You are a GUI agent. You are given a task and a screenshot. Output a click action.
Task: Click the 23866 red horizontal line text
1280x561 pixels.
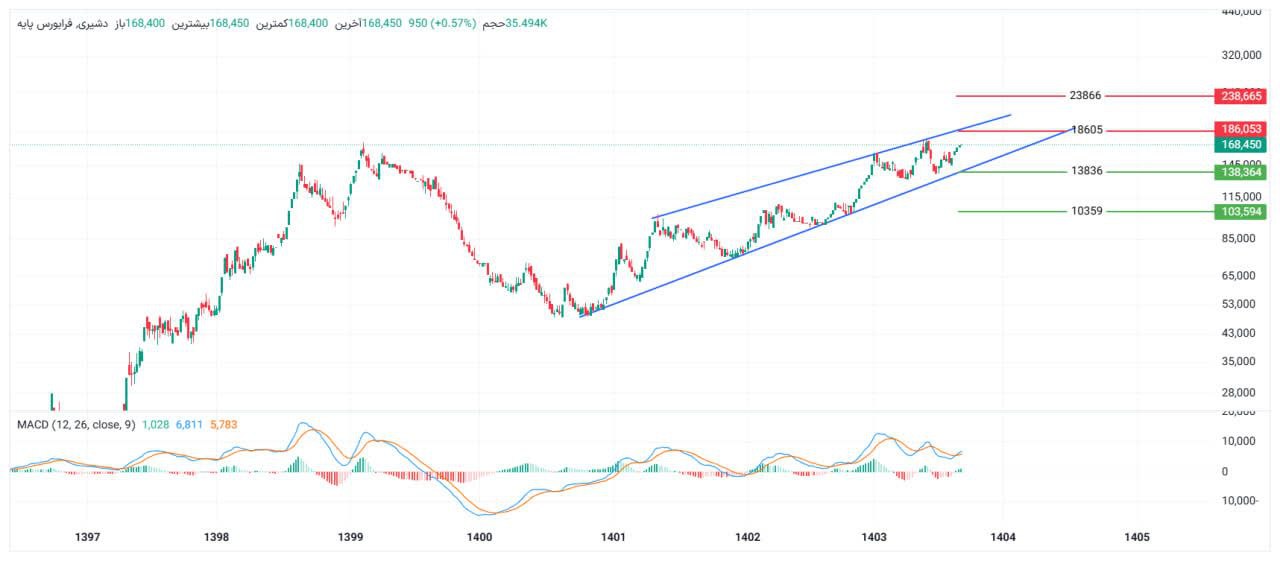[x=1085, y=96]
